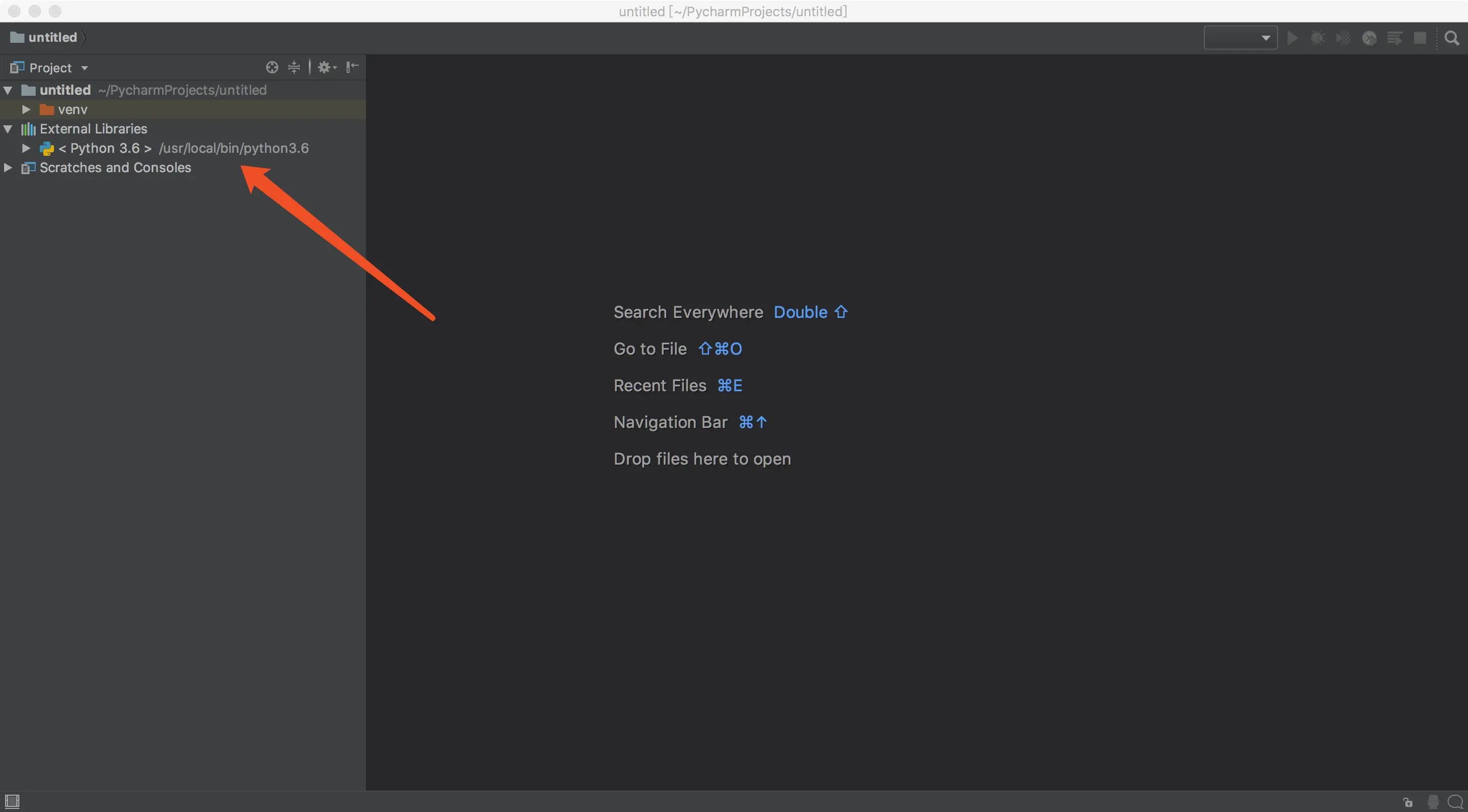1468x812 pixels.
Task: Click the Collapse All icon in Project panel
Action: pyautogui.click(x=294, y=67)
